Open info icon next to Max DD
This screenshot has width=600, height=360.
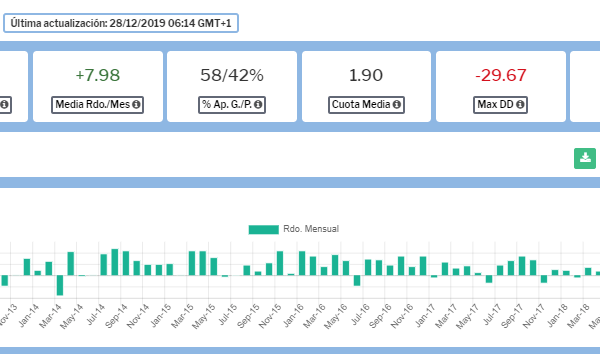520,104
